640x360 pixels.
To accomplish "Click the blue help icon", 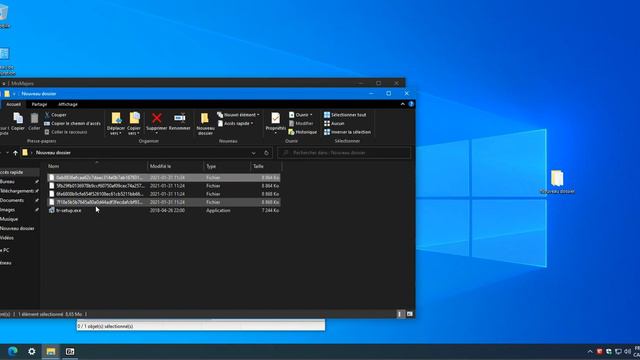I will [411, 104].
